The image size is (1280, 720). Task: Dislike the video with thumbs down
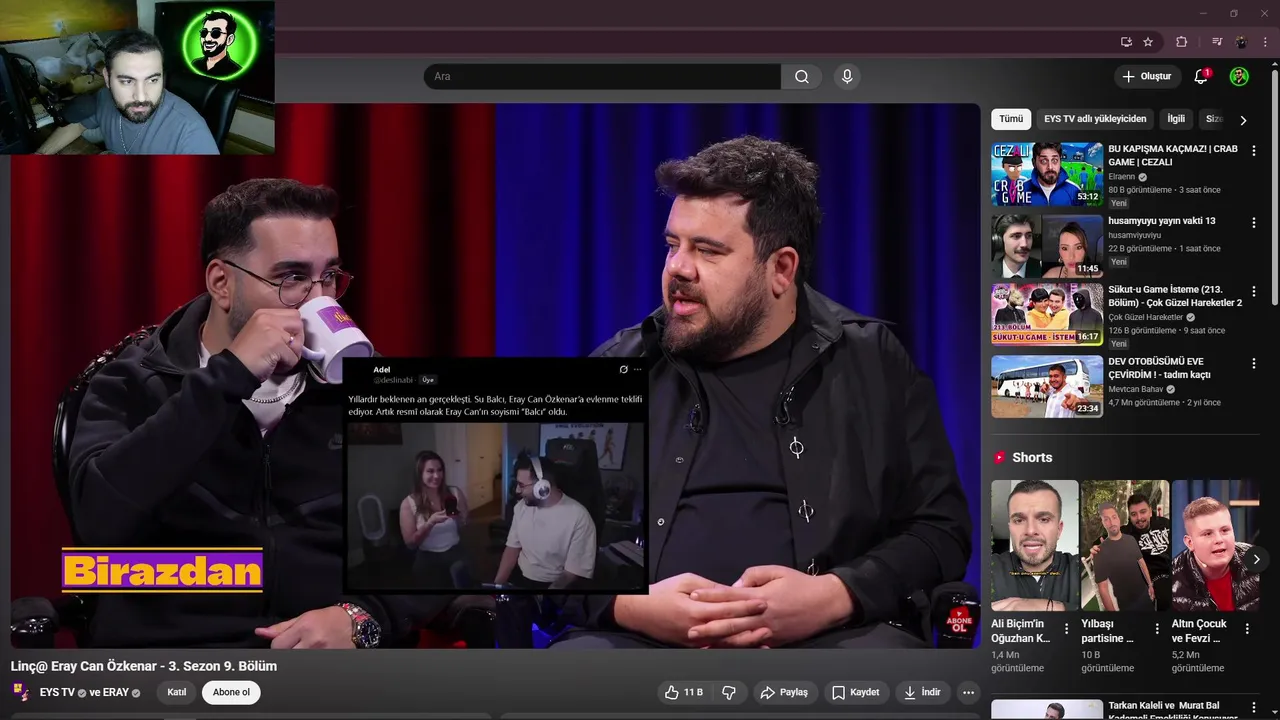[x=729, y=692]
